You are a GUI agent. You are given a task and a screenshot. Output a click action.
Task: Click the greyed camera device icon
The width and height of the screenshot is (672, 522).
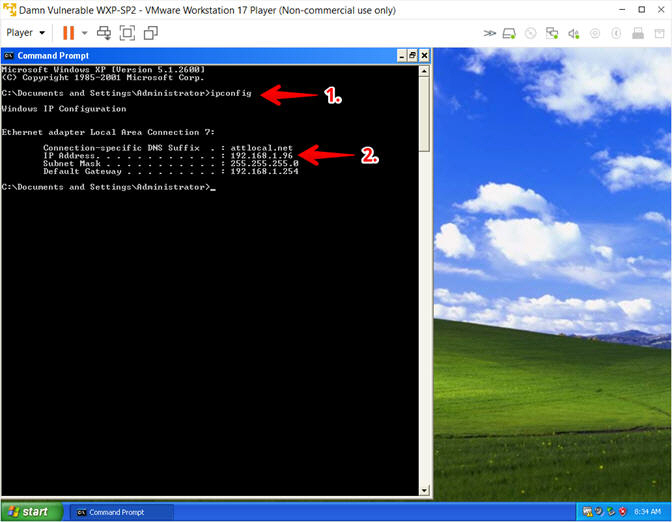coord(595,33)
